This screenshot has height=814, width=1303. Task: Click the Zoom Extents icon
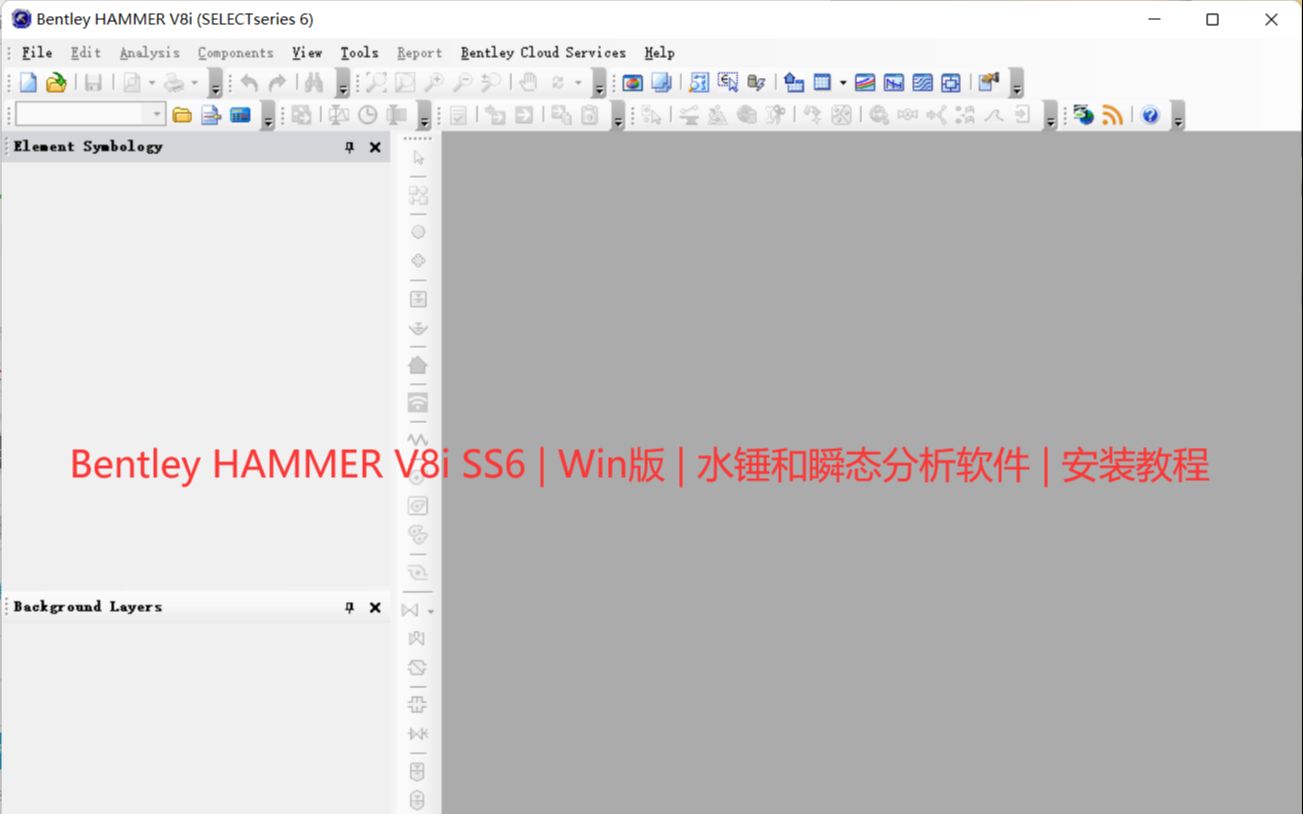click(x=376, y=82)
